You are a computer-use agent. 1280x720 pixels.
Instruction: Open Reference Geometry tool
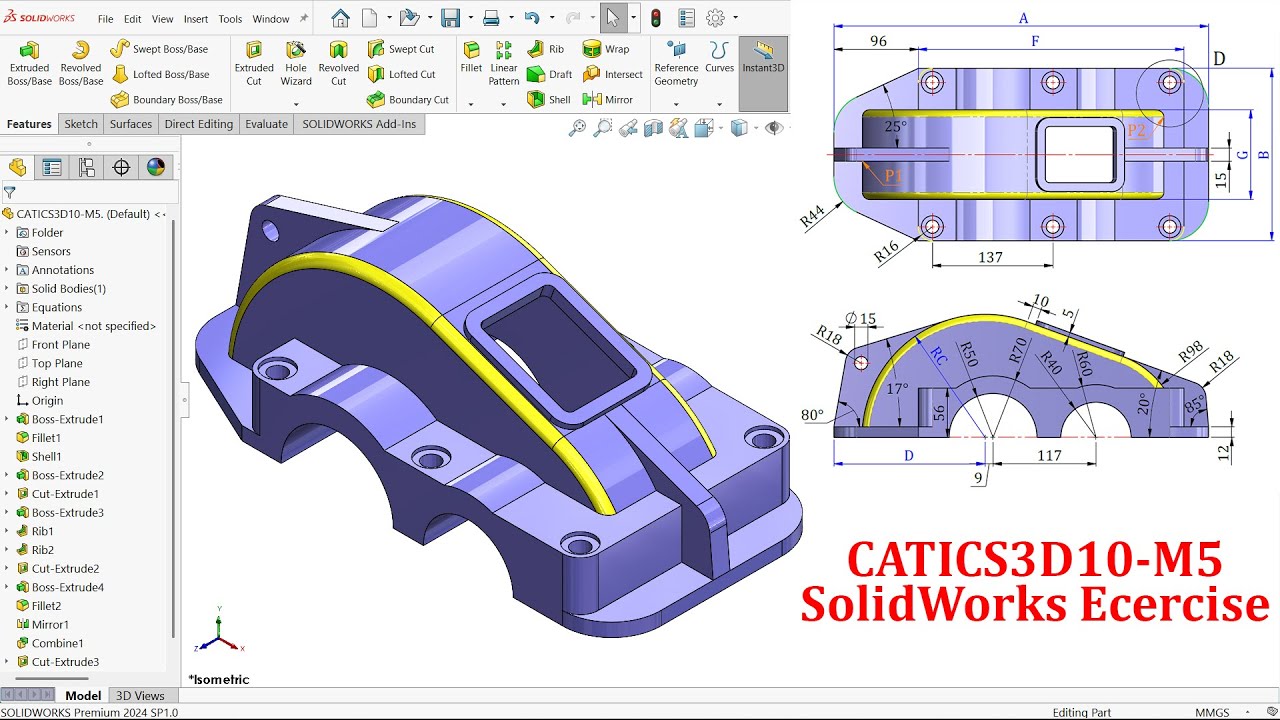676,64
